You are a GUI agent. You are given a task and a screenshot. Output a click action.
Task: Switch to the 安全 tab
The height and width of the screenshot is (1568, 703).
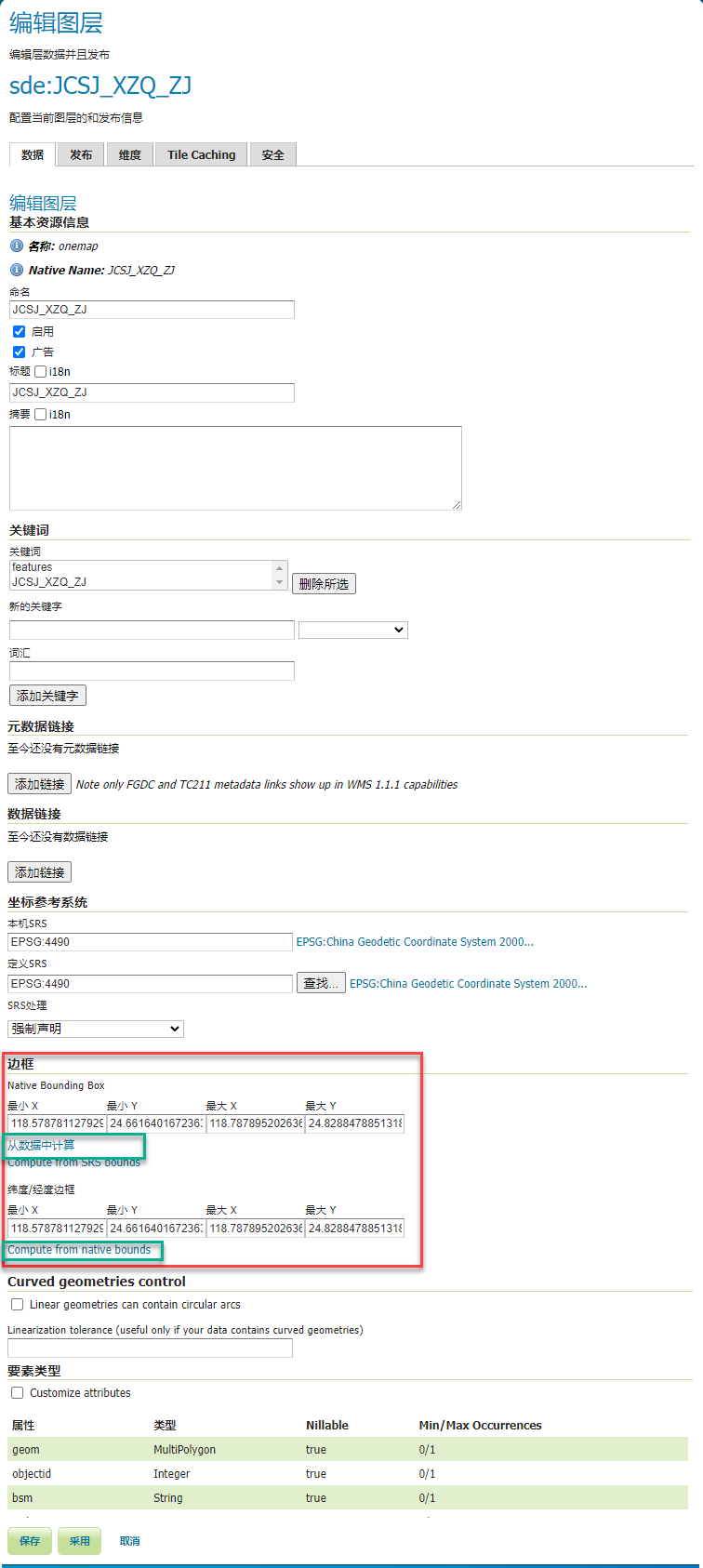272,155
